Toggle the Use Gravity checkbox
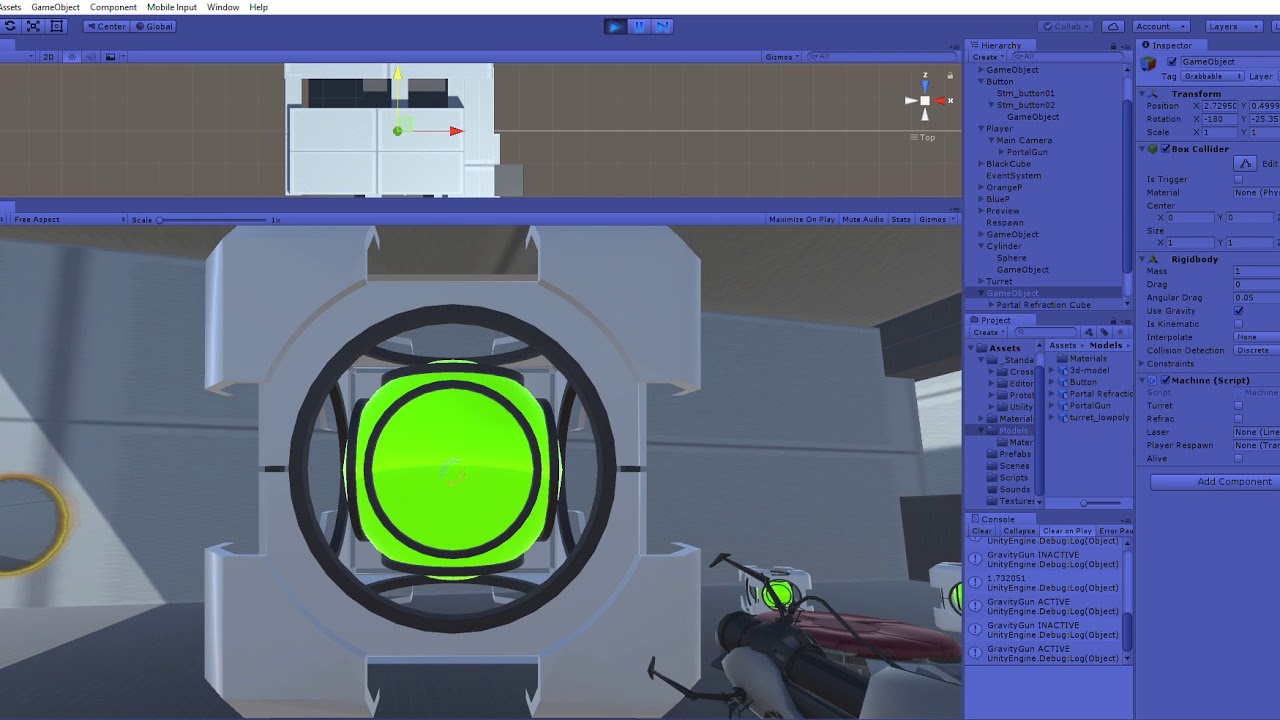The height and width of the screenshot is (720, 1280). pyautogui.click(x=1239, y=311)
